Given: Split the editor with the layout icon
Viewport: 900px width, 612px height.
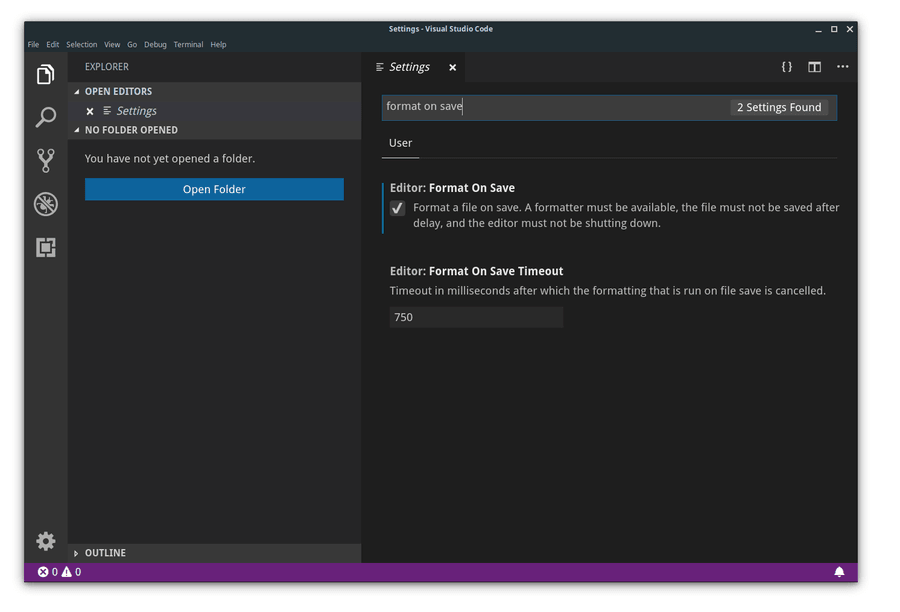Looking at the screenshot, I should [x=814, y=67].
